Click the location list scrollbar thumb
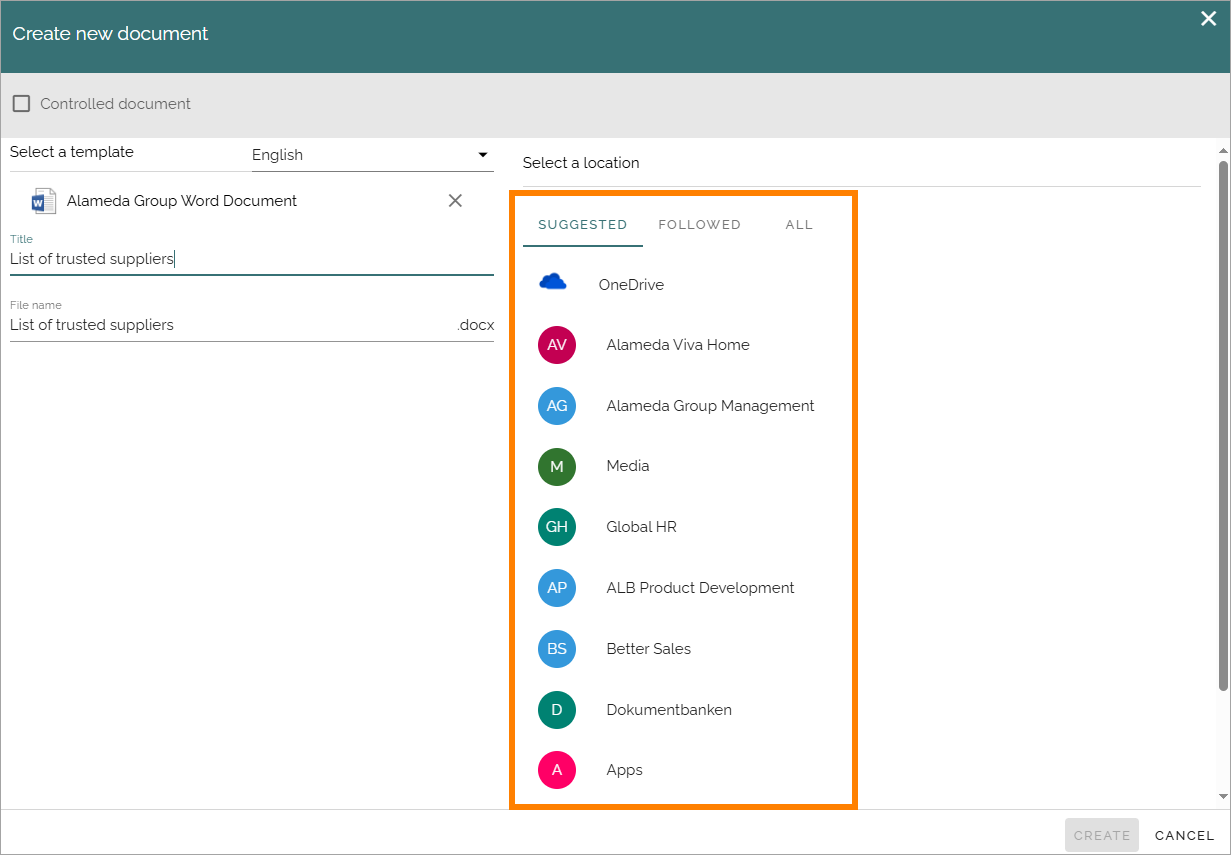1231x855 pixels. coord(1223,425)
